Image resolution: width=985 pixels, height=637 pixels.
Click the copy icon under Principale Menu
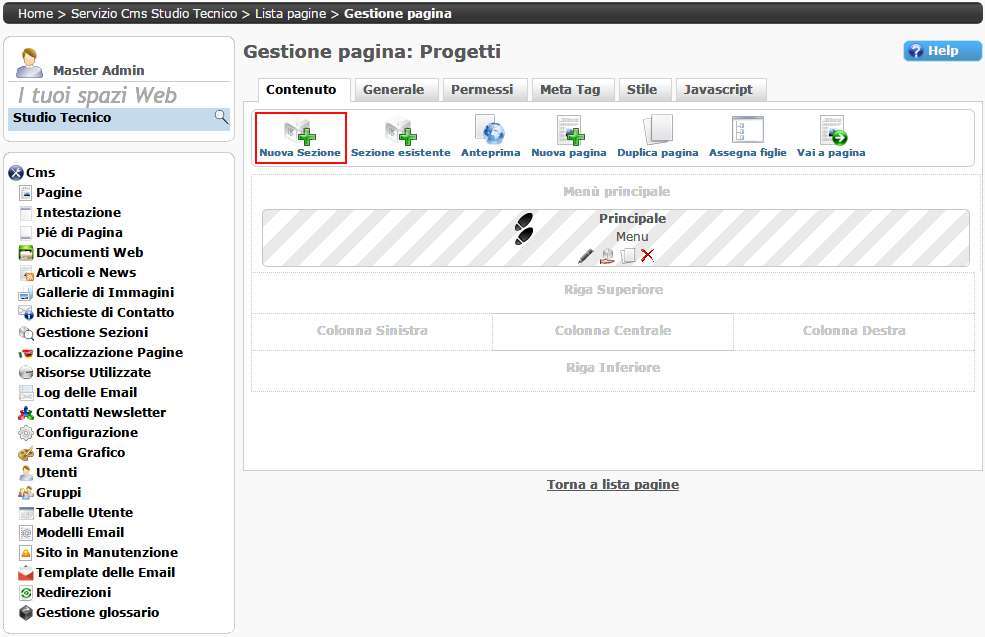click(x=627, y=256)
